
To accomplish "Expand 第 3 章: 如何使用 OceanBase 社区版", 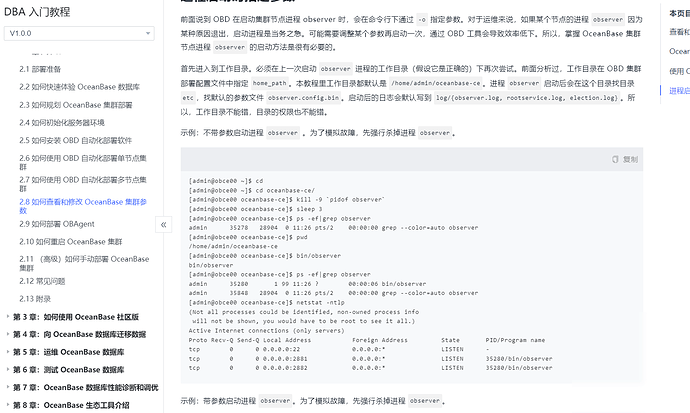I will (x=76, y=317).
